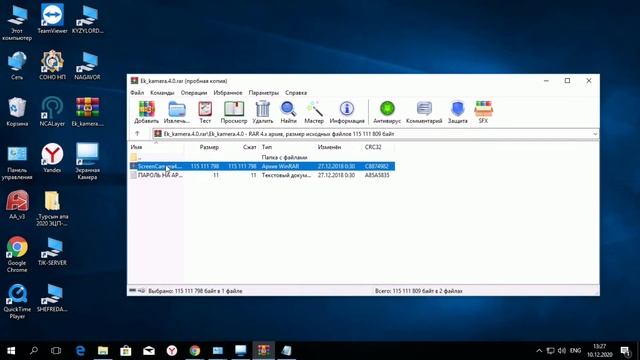Image resolution: width=640 pixels, height=360 pixels.
Task: Select the ПАРОЛЬ НА АР... text file
Action: (x=262, y=175)
